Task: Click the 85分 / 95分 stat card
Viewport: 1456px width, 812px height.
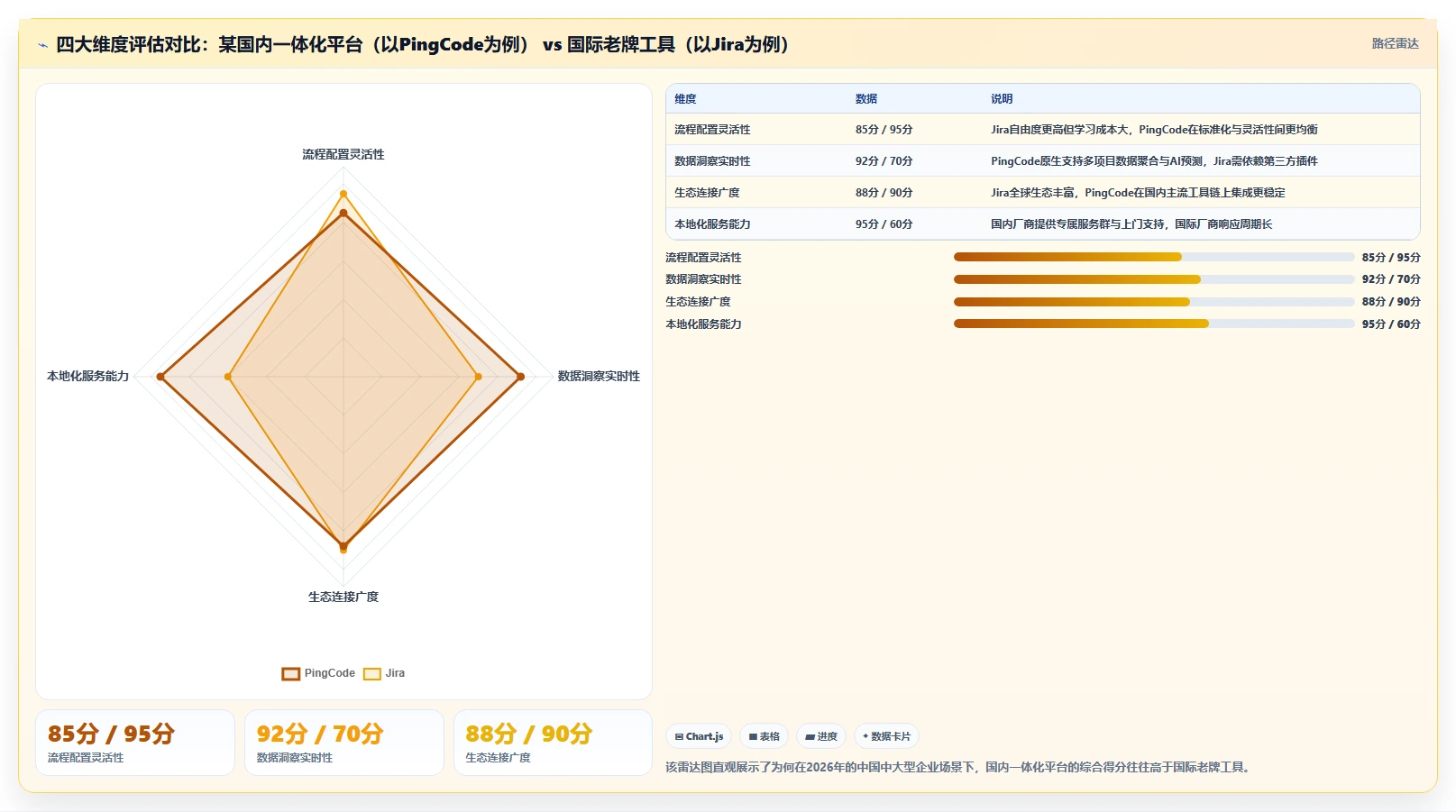Action: point(135,743)
